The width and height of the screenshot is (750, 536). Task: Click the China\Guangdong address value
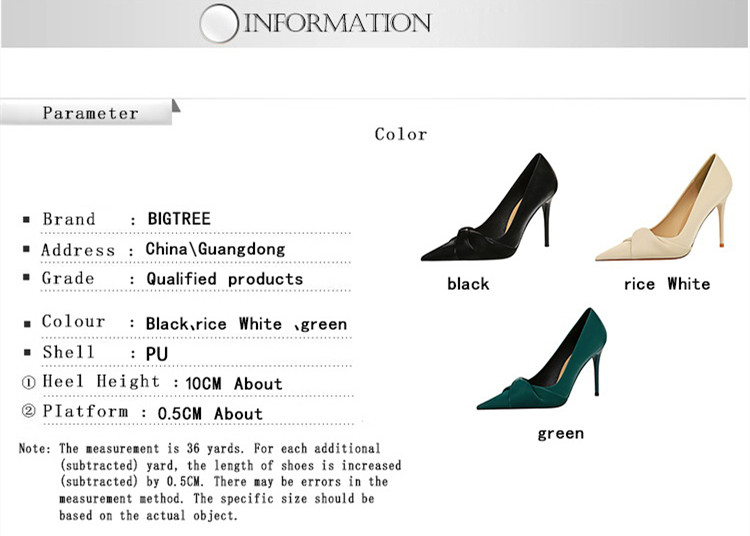[215, 249]
